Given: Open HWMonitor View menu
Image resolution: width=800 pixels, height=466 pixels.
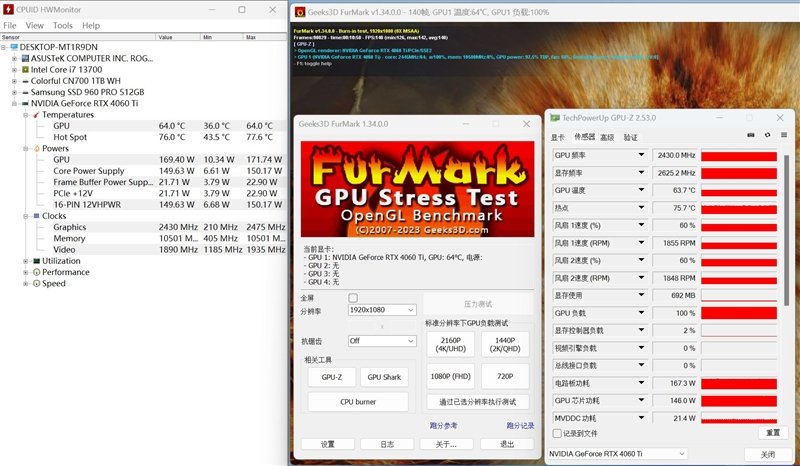Looking at the screenshot, I should [34, 26].
